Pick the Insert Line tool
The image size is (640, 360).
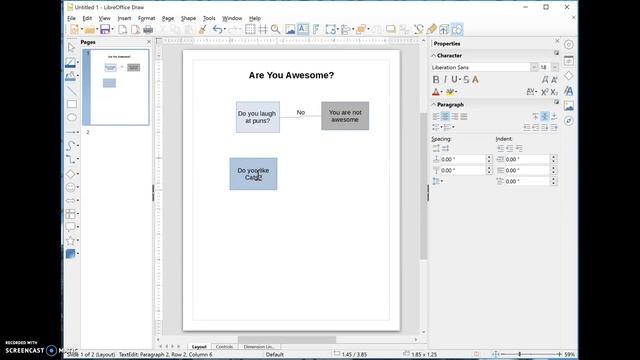coord(71,91)
